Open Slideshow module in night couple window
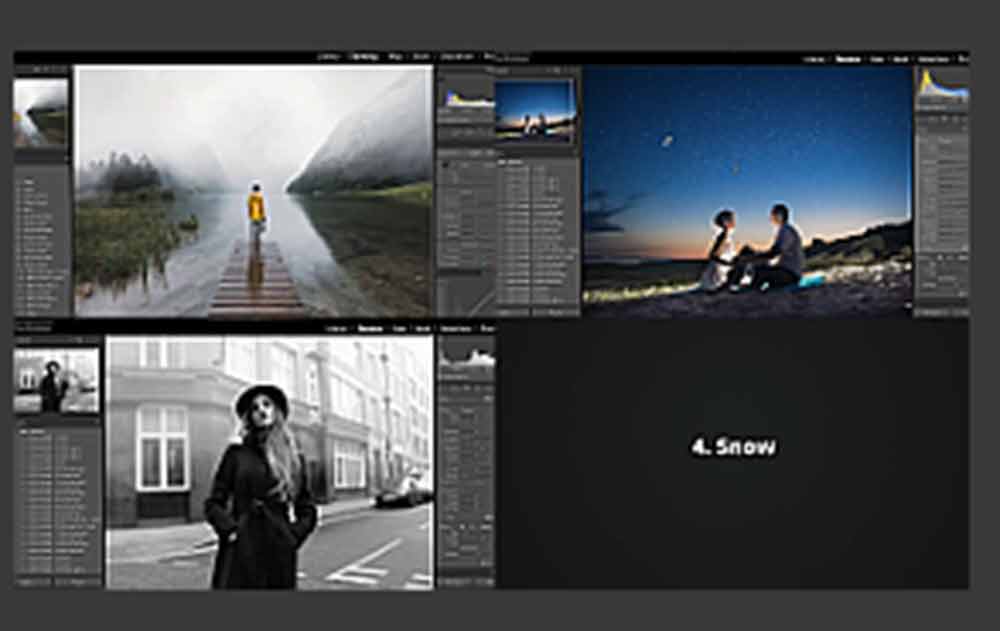1000x631 pixels. pyautogui.click(x=934, y=59)
